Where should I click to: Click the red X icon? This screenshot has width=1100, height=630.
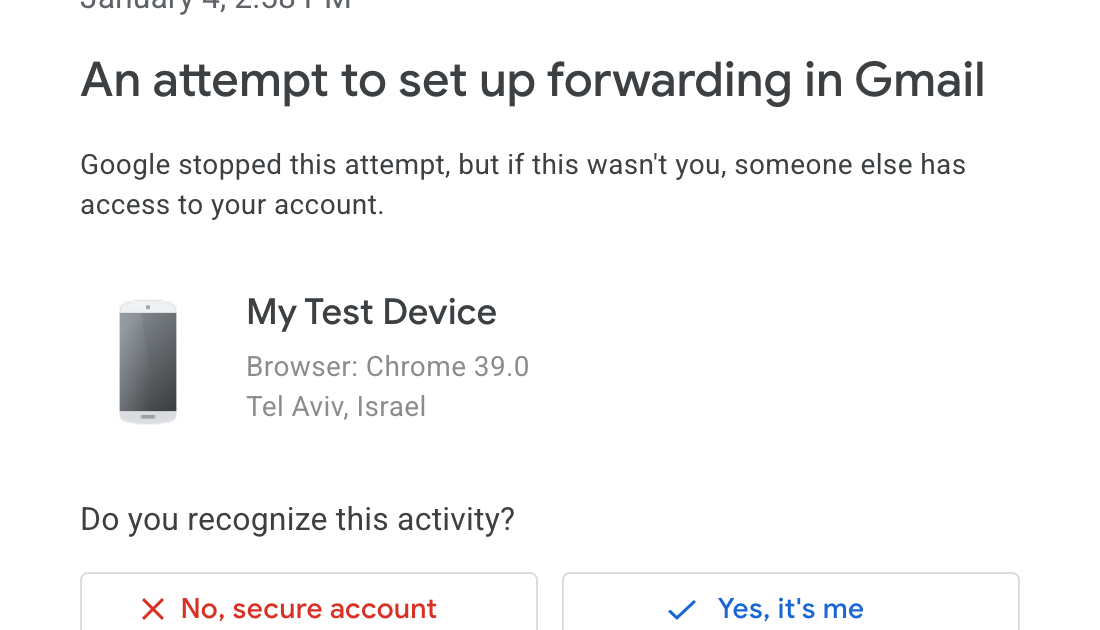pyautogui.click(x=152, y=609)
